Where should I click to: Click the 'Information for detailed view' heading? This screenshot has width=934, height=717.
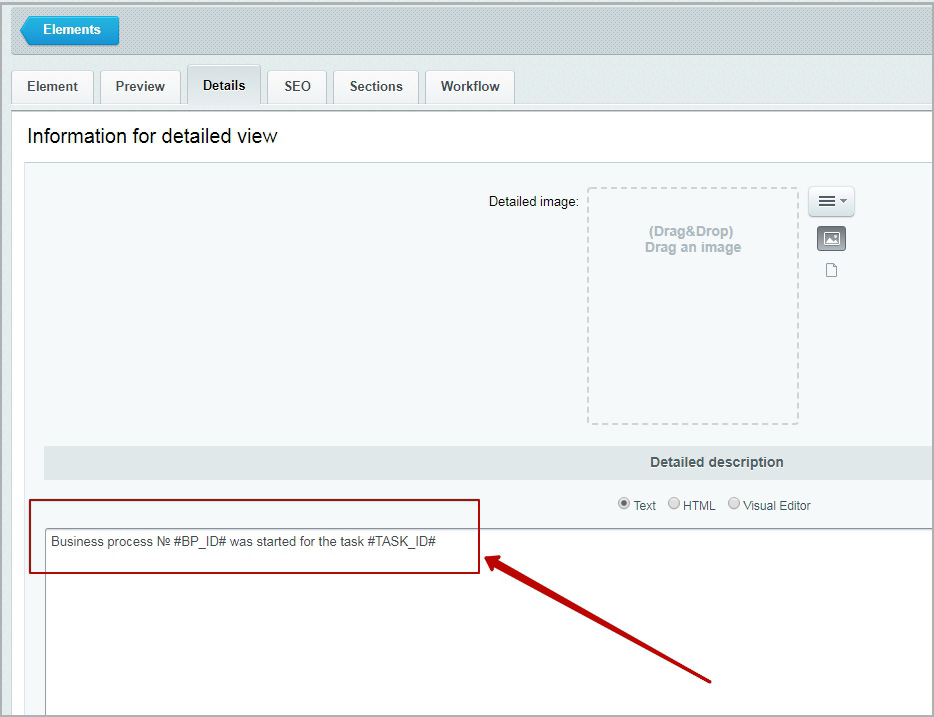pyautogui.click(x=152, y=136)
